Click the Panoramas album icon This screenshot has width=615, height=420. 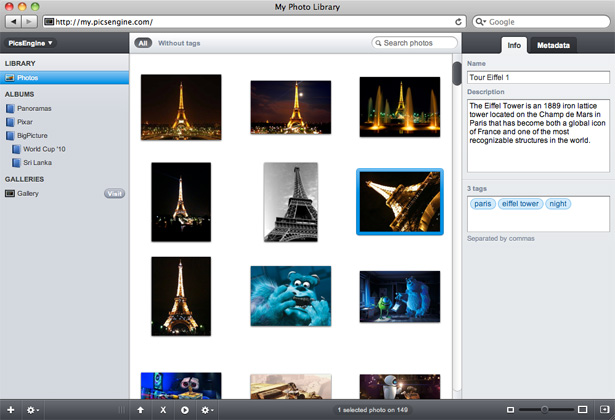(x=10, y=108)
